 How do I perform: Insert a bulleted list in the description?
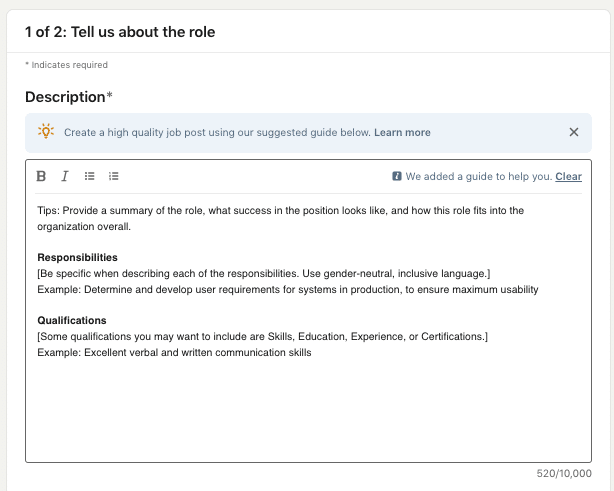point(89,176)
